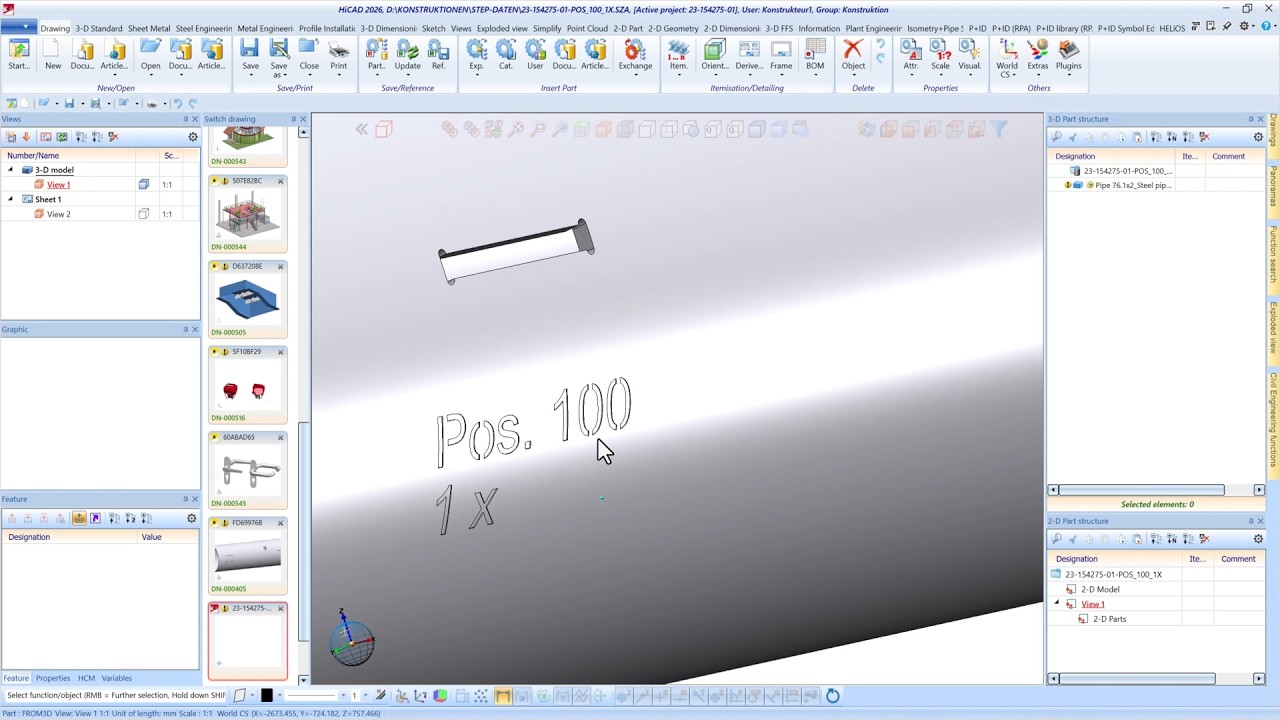Open the Variables tab in the bottom-left panel

point(116,678)
